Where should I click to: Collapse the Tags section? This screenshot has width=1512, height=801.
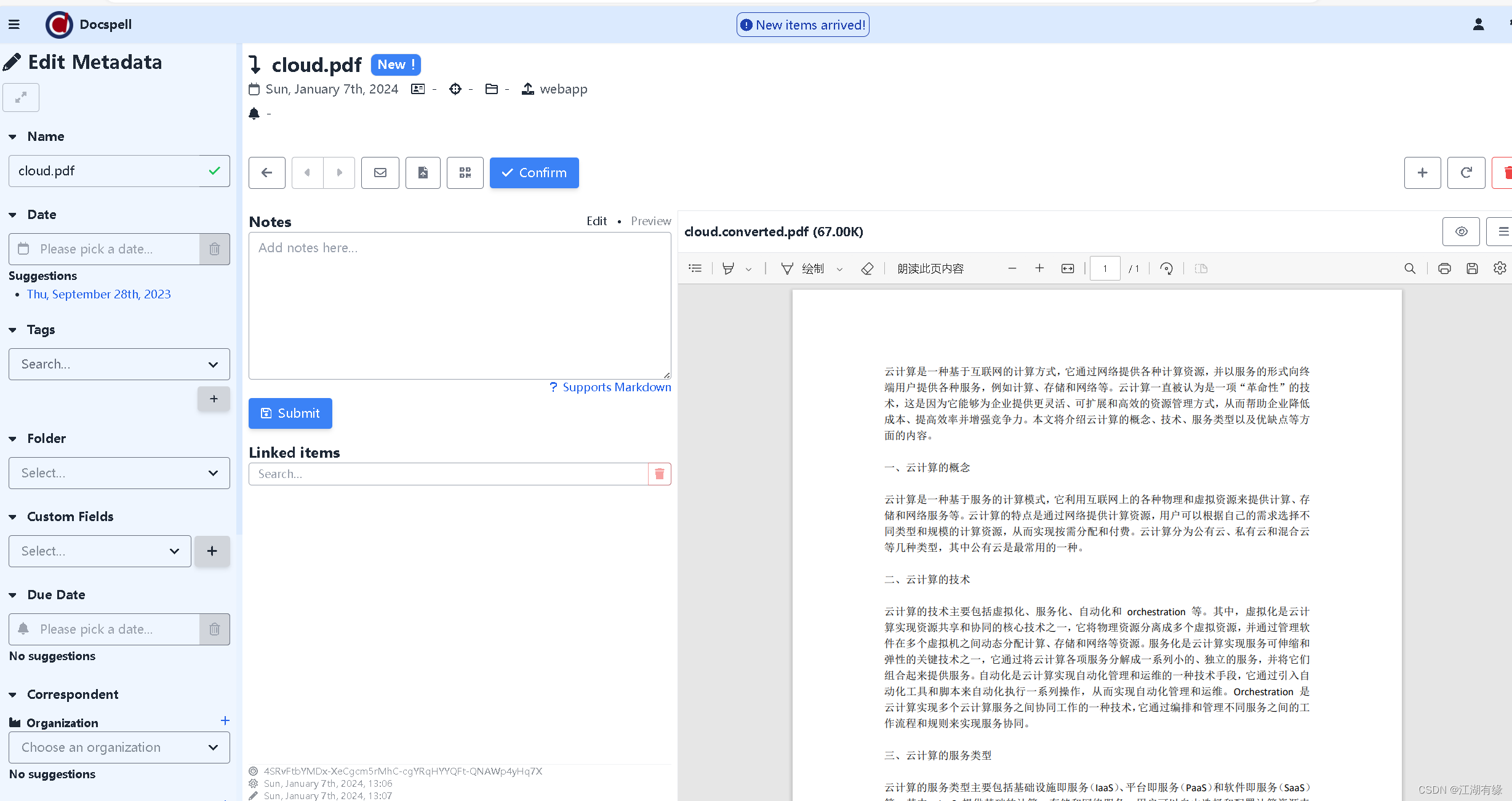tap(12, 330)
